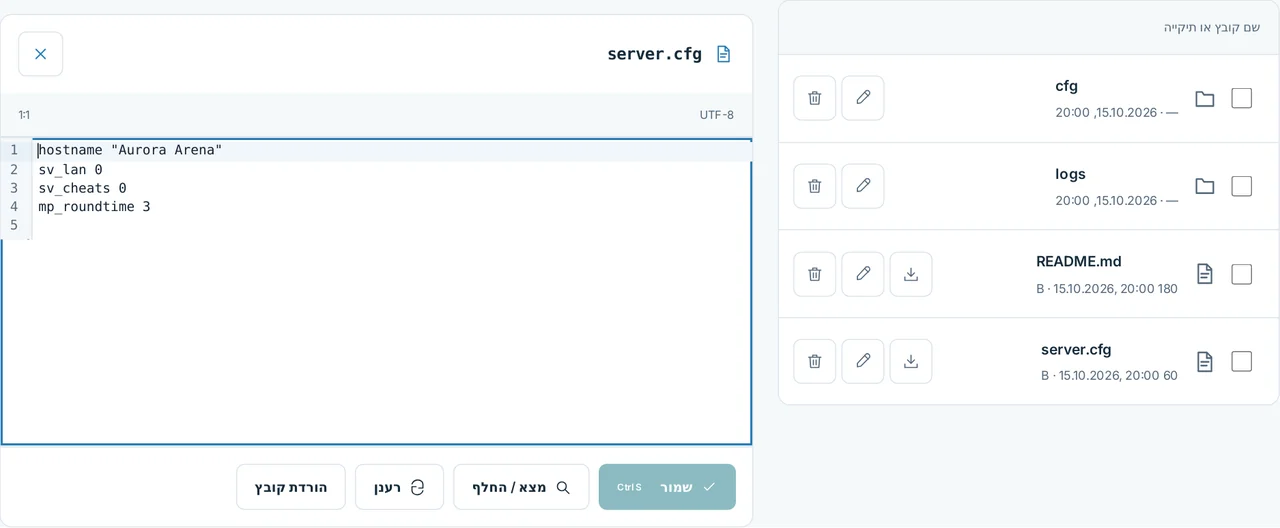Click the שם קובץ או תיקייה column header

1211,27
